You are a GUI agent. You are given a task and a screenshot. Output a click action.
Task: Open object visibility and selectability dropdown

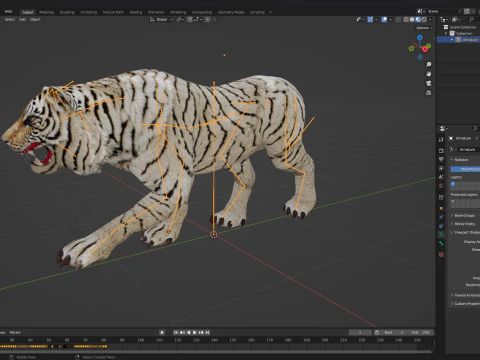(x=360, y=19)
